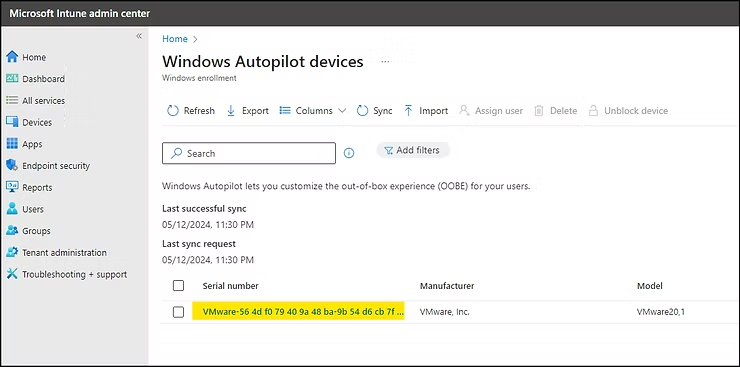Select the Devices icon in navigation
Viewport: 740px width, 367px height.
pos(12,122)
